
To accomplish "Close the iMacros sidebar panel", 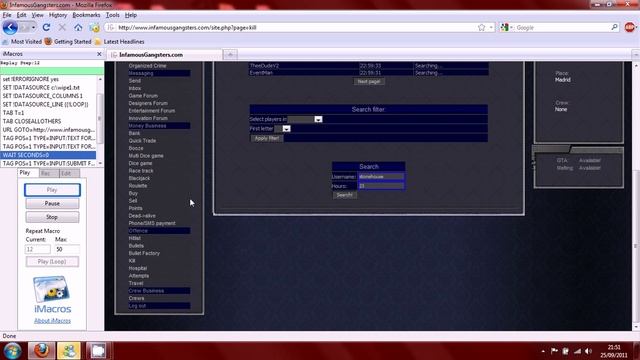I will pyautogui.click(x=99, y=54).
